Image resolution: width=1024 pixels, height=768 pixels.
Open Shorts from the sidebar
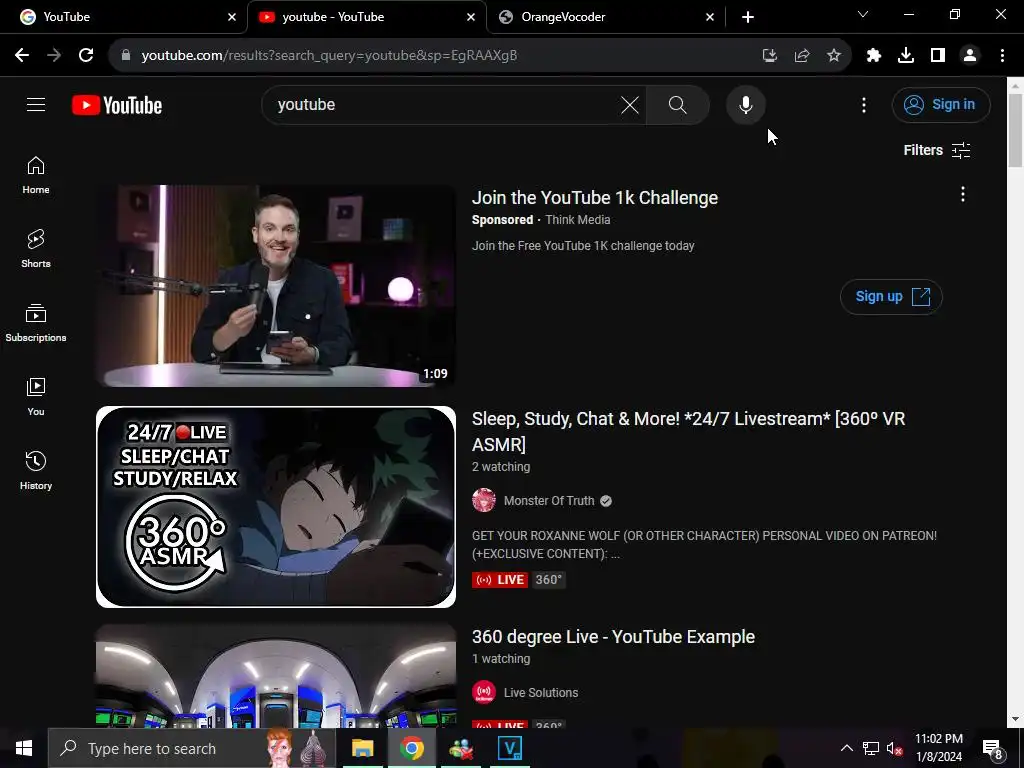click(36, 249)
